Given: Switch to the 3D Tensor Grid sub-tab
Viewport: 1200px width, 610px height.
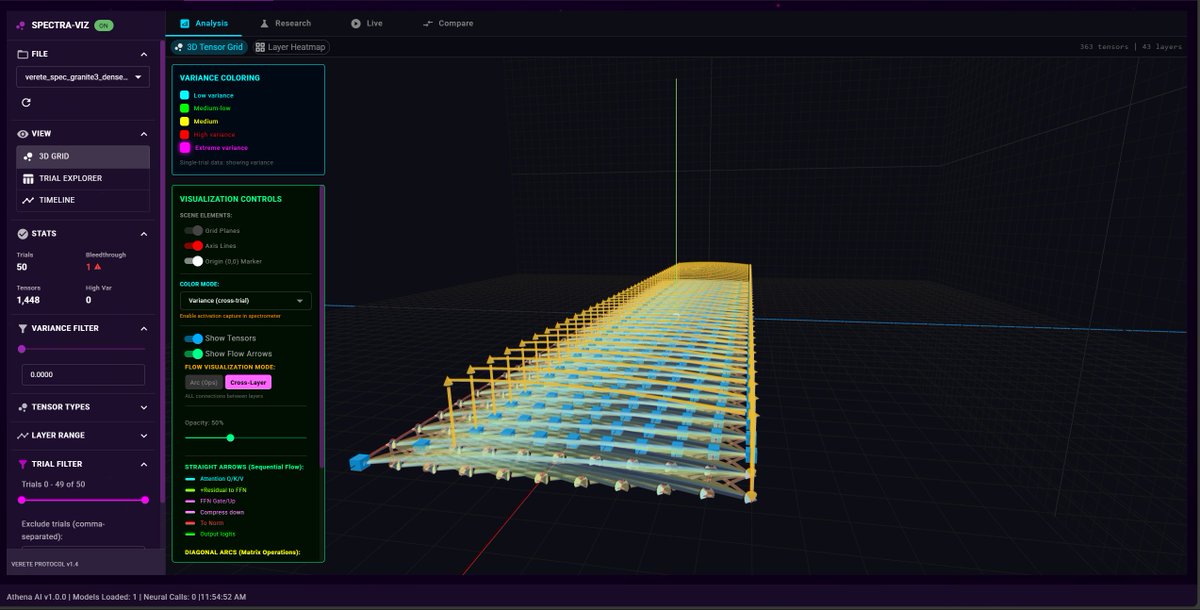Looking at the screenshot, I should (209, 47).
